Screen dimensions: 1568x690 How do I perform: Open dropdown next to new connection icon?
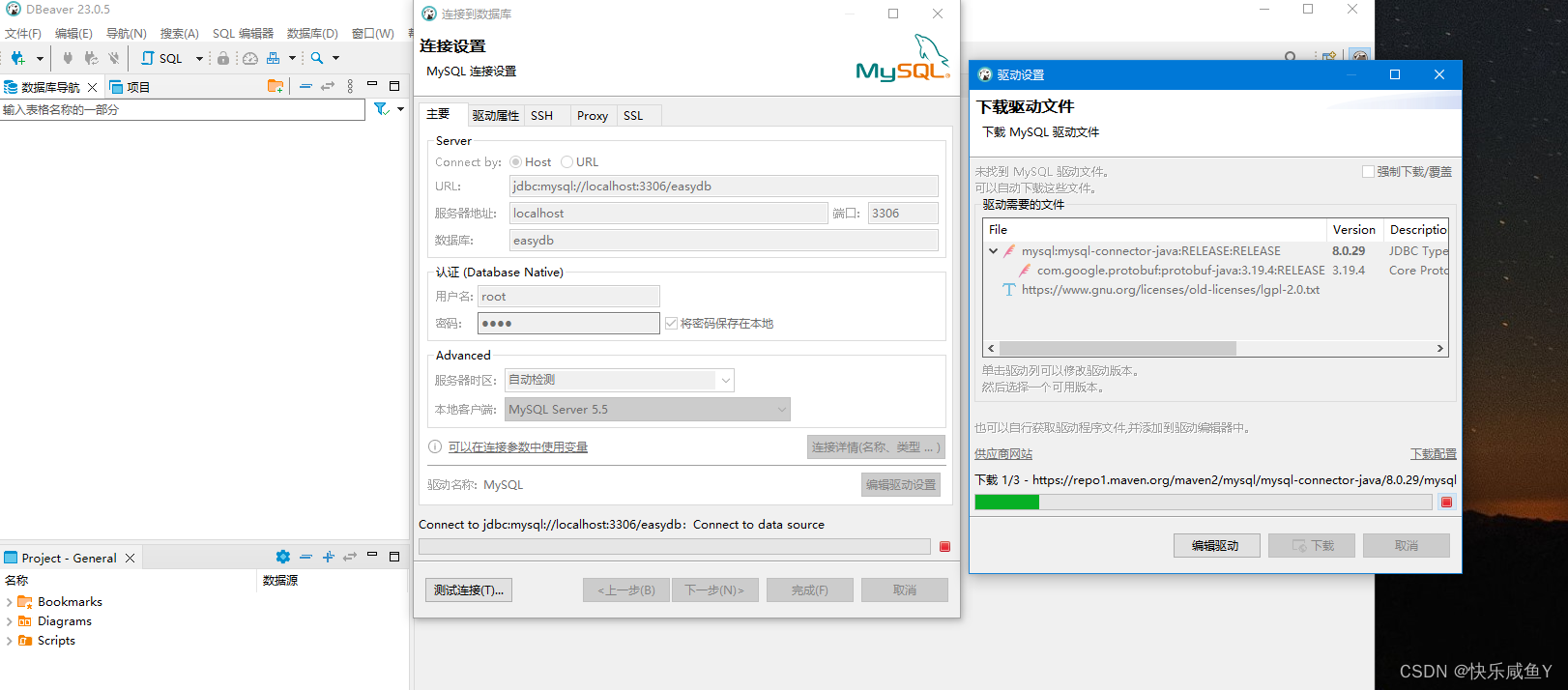40,59
